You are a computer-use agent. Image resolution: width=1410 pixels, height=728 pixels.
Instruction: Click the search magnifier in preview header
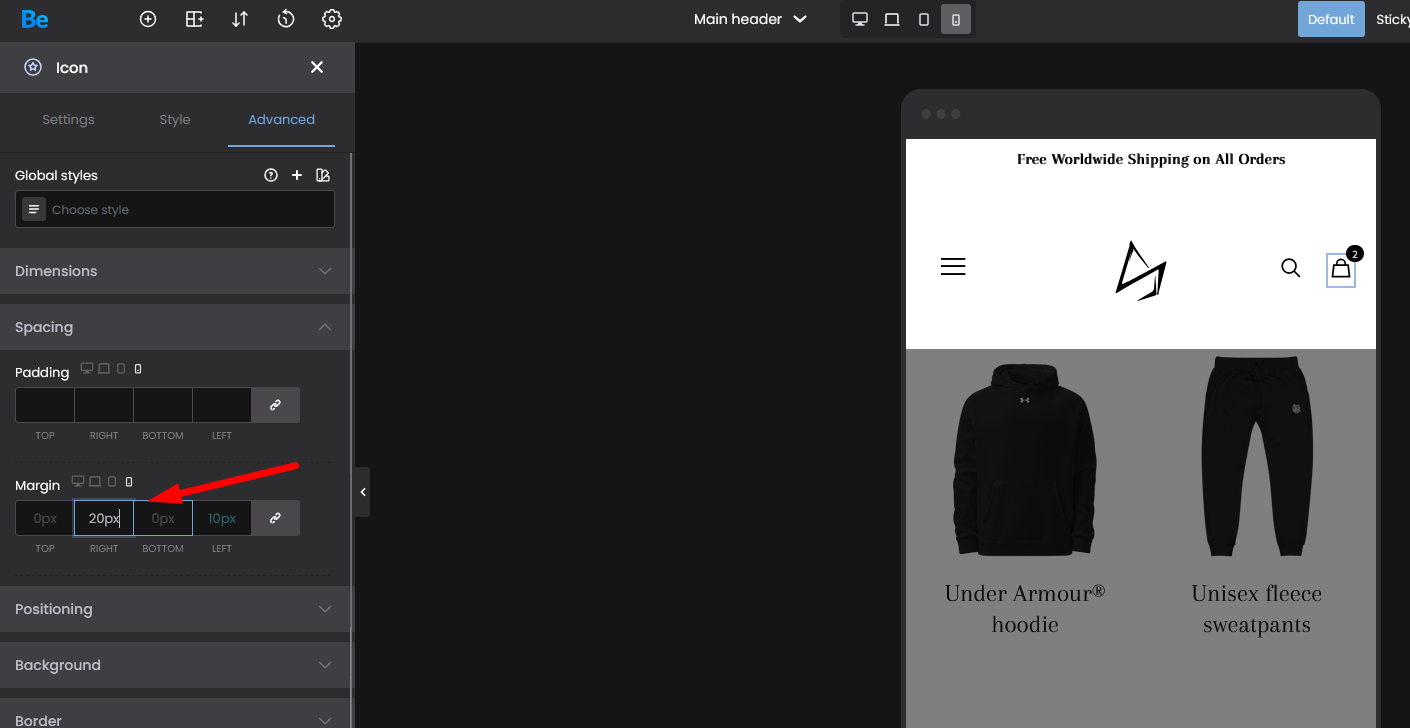coord(1290,267)
